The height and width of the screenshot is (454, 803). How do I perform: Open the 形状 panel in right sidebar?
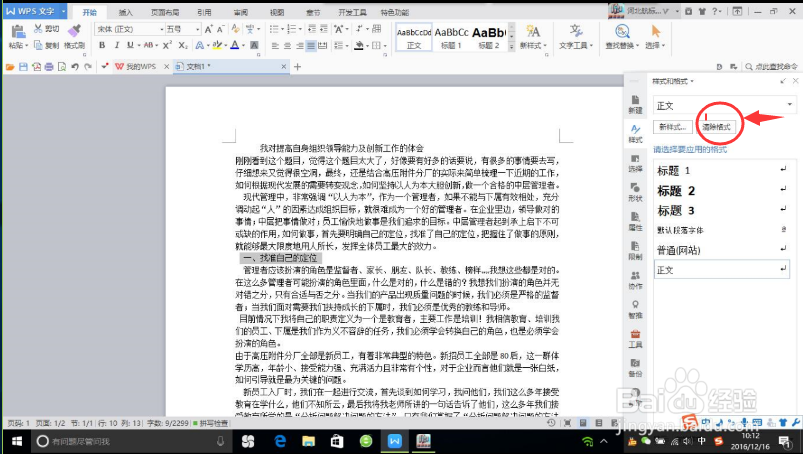tap(635, 192)
